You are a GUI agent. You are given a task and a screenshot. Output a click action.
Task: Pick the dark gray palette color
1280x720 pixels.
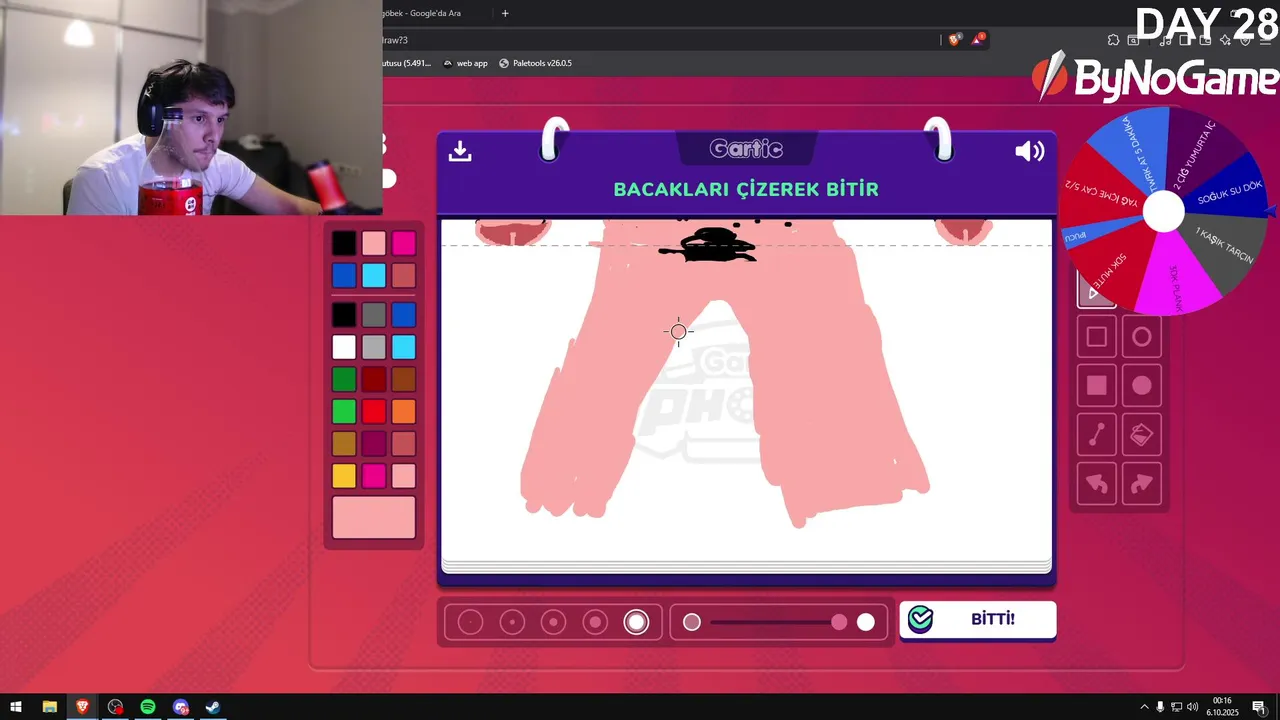373,315
